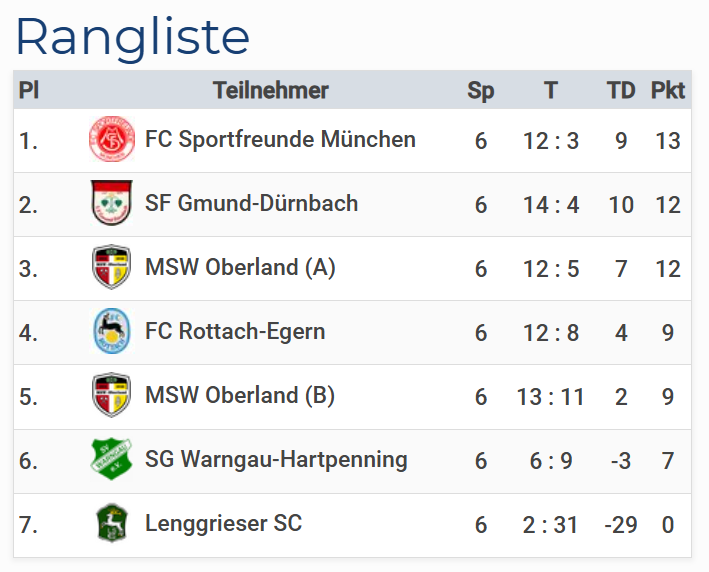Screen dimensions: 709x572
Task: Select the MSW Oberland (B) team name
Action: 240,396
